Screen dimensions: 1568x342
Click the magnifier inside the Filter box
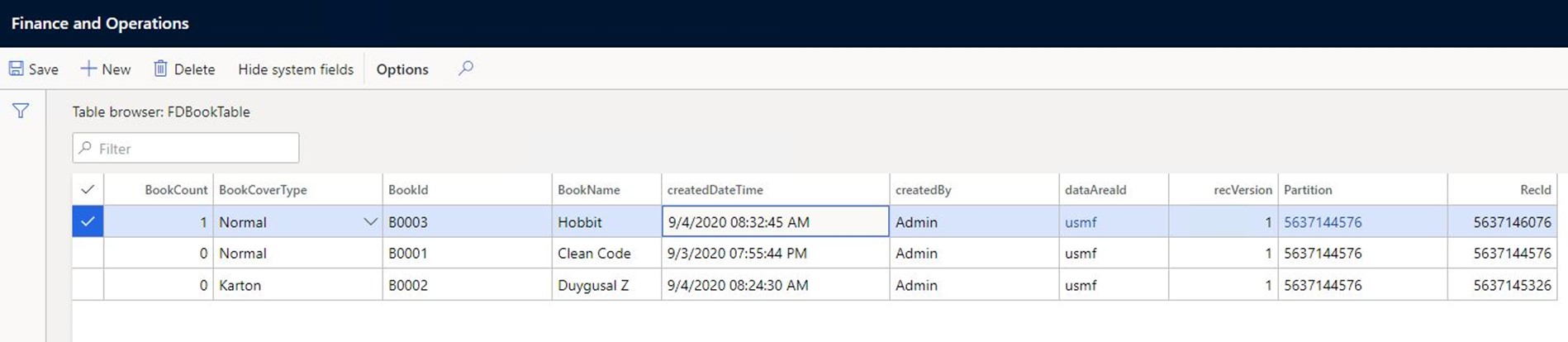tap(85, 149)
